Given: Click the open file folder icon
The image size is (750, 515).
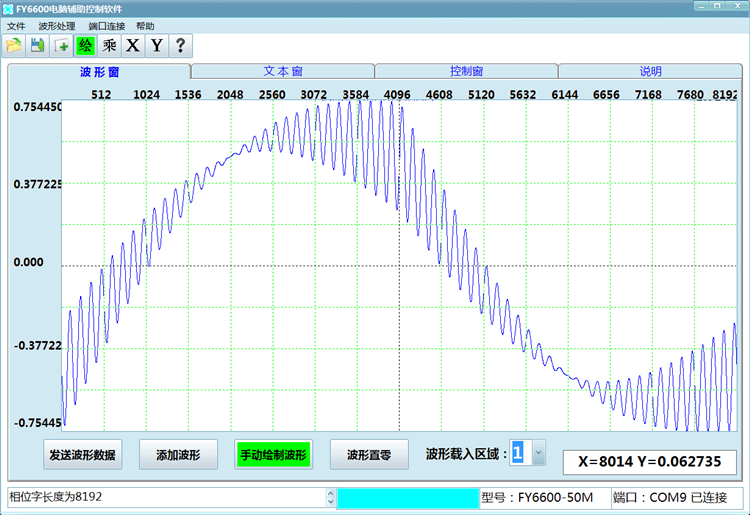Looking at the screenshot, I should [14, 45].
